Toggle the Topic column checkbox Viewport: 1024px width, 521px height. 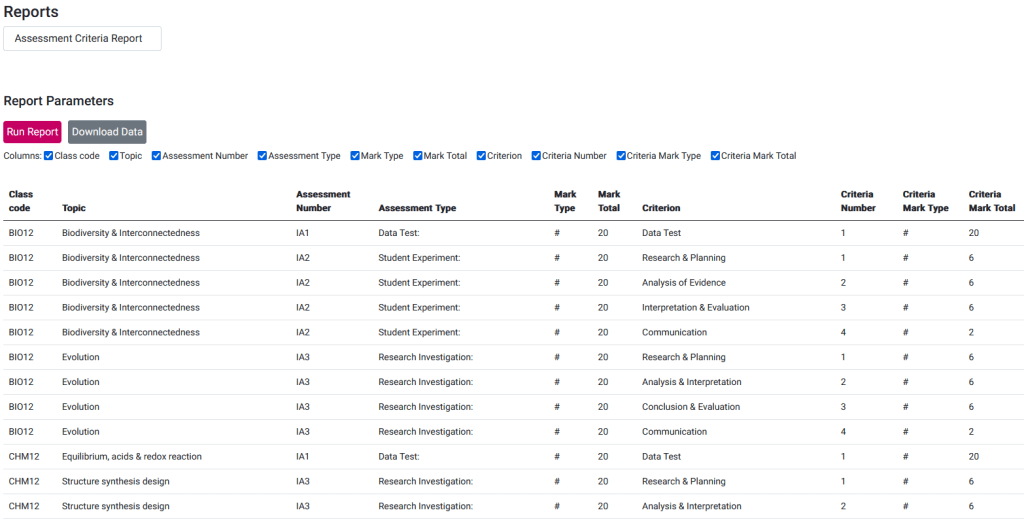click(x=114, y=156)
